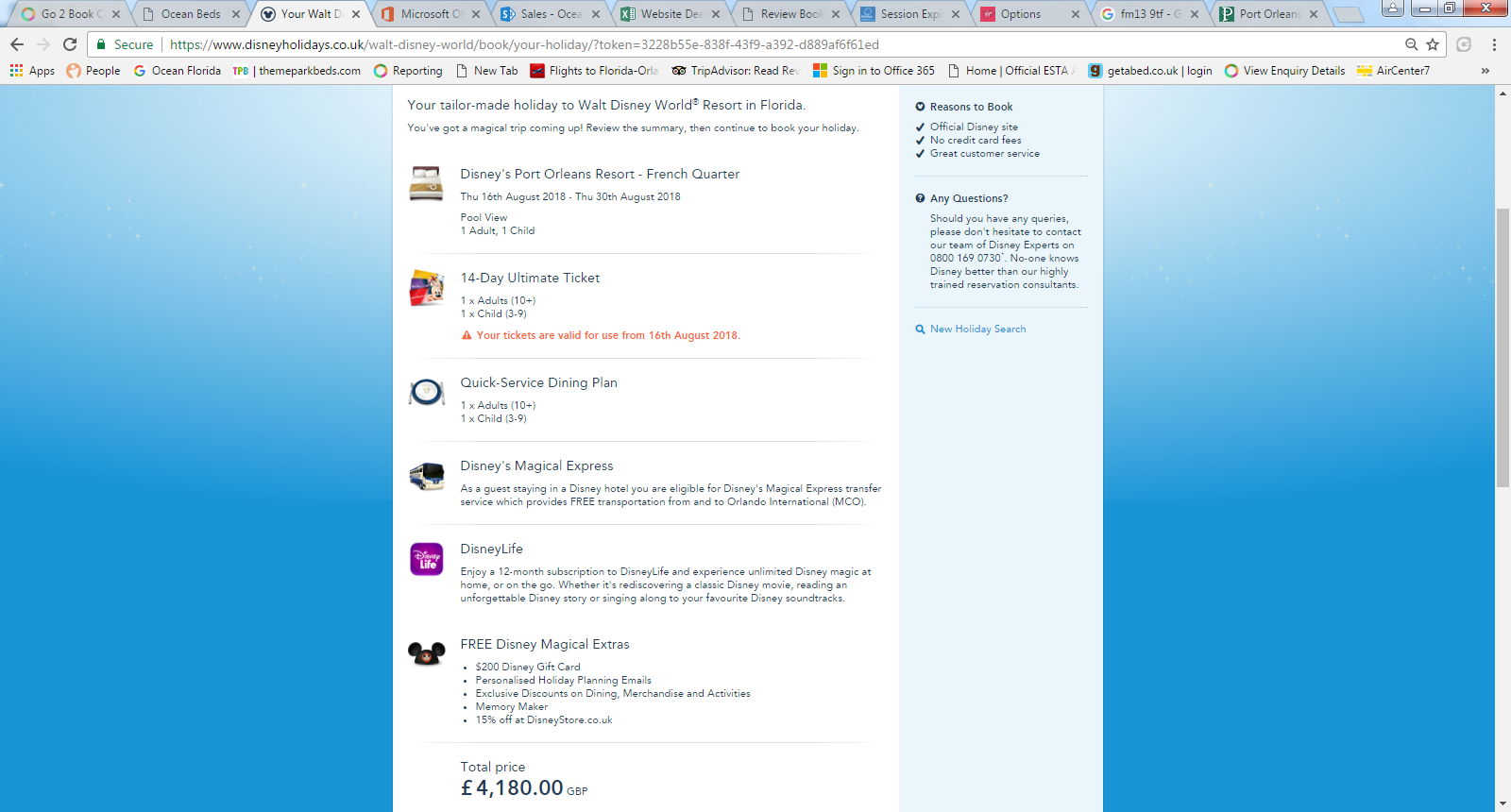Image resolution: width=1511 pixels, height=812 pixels.
Task: Open the themeparkbeds.com bookmark
Action: [297, 71]
